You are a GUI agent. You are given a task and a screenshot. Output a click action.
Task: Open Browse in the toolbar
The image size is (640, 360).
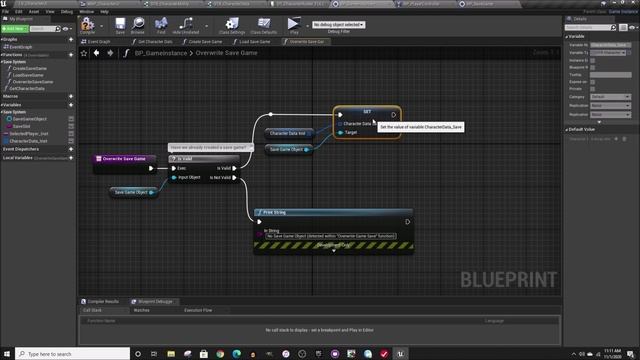[138, 25]
